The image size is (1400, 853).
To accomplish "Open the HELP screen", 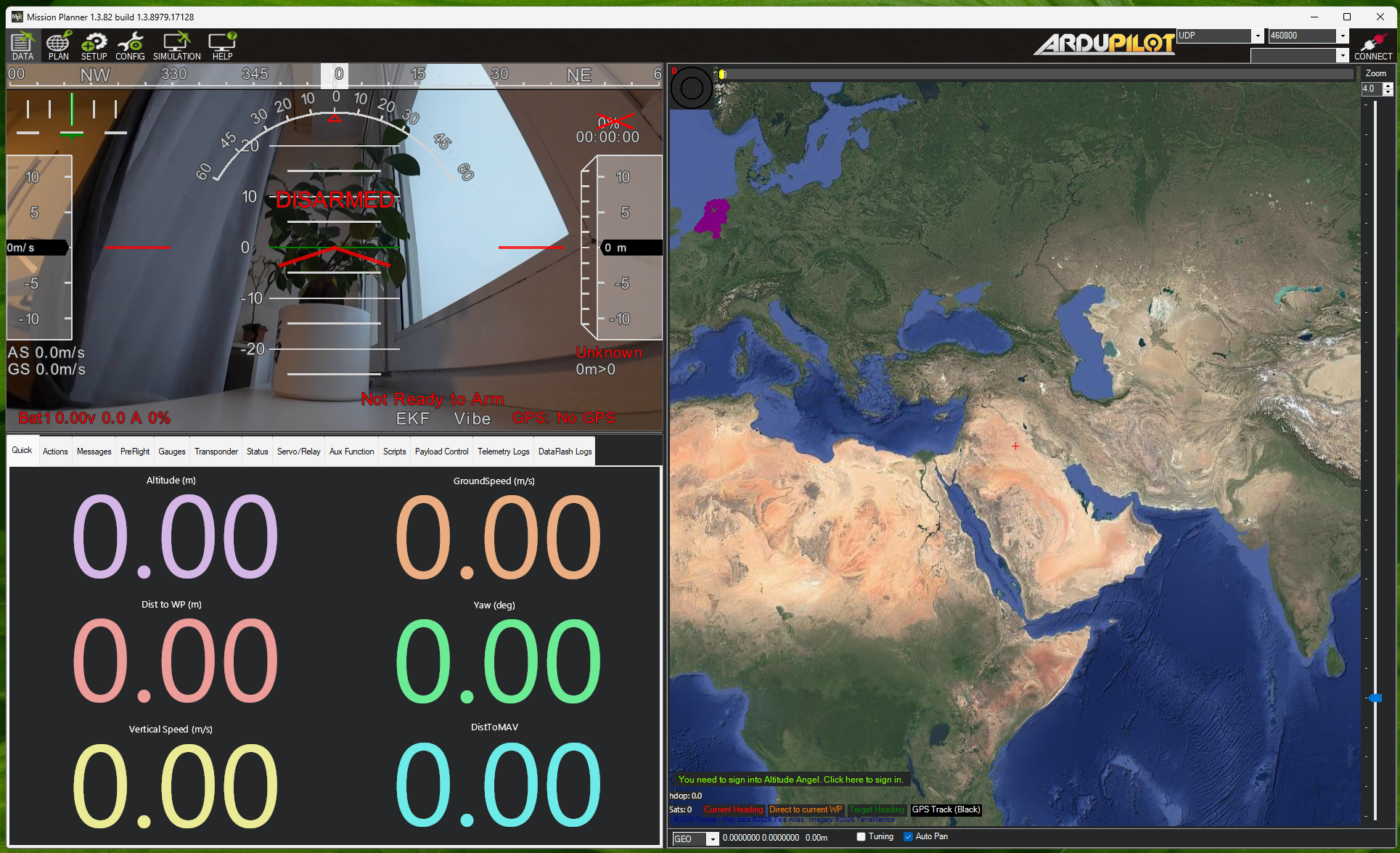I will click(x=221, y=46).
